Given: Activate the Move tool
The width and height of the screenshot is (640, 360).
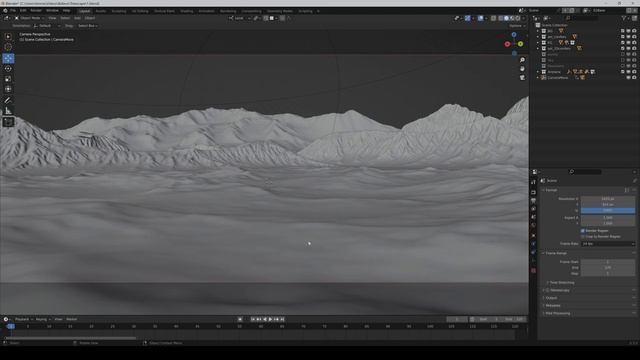Looking at the screenshot, I should point(8,58).
